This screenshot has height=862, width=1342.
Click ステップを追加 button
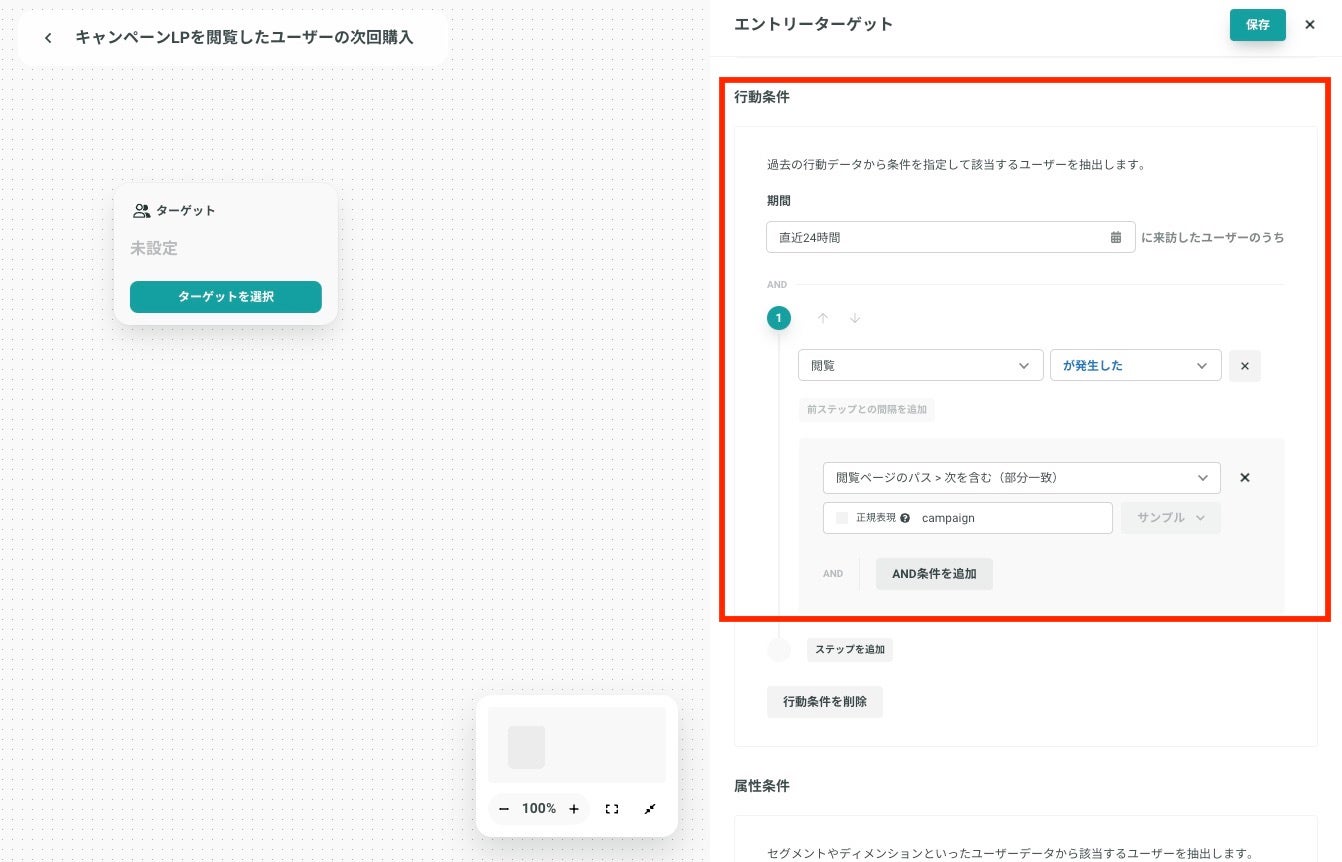click(849, 650)
